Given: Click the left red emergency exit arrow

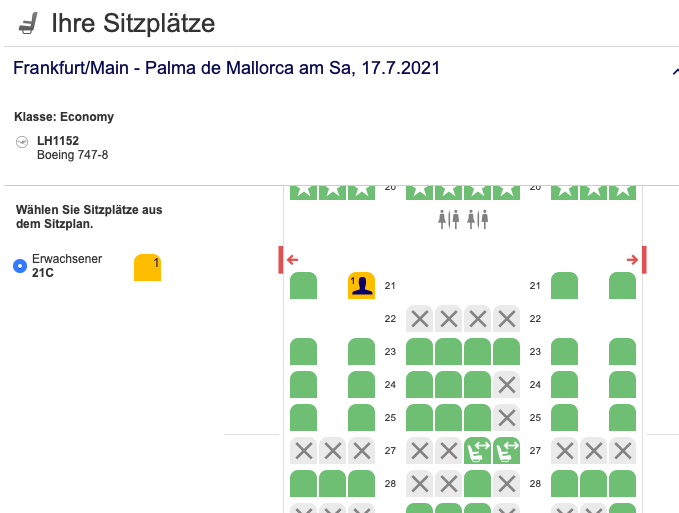Looking at the screenshot, I should pyautogui.click(x=292, y=260).
